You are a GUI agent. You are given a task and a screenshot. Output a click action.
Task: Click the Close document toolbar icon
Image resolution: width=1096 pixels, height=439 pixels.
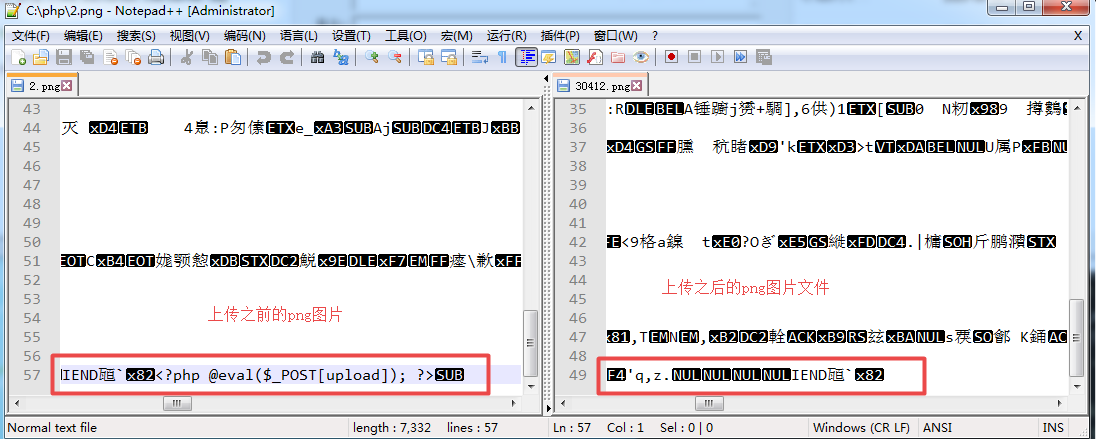(x=110, y=57)
